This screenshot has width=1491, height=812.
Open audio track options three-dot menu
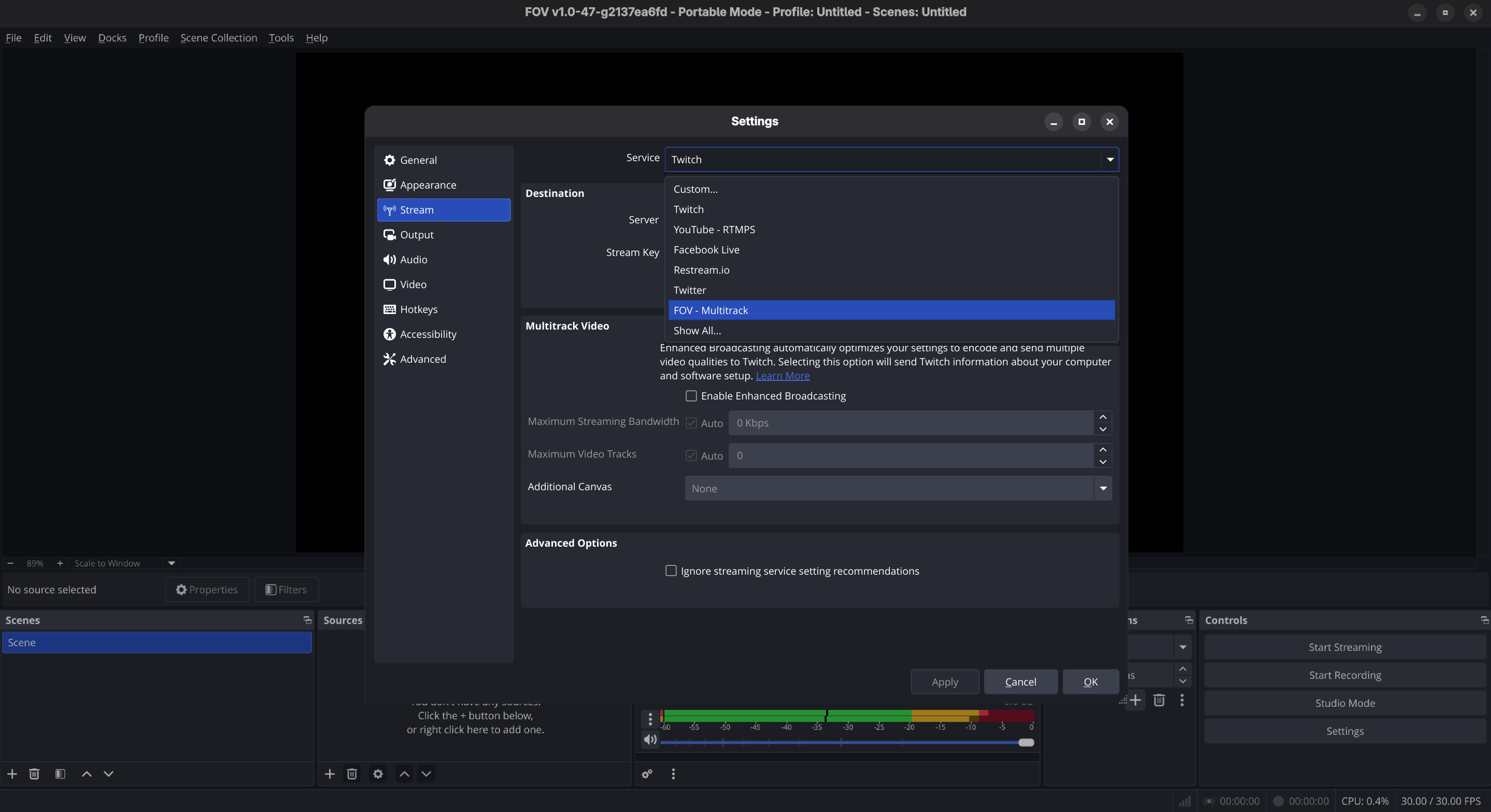650,719
